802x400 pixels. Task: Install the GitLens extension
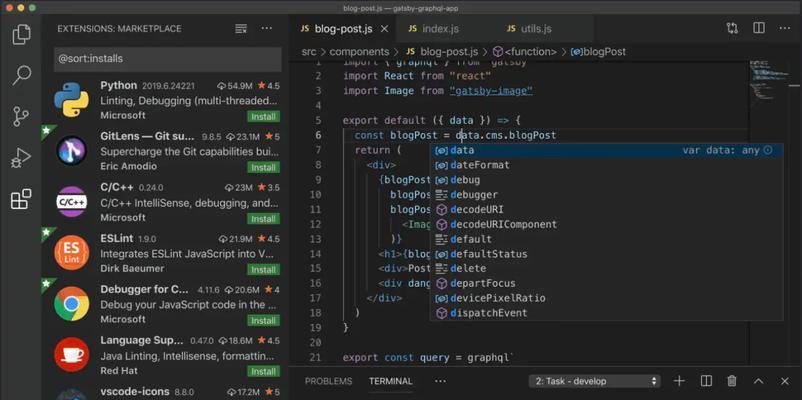263,167
